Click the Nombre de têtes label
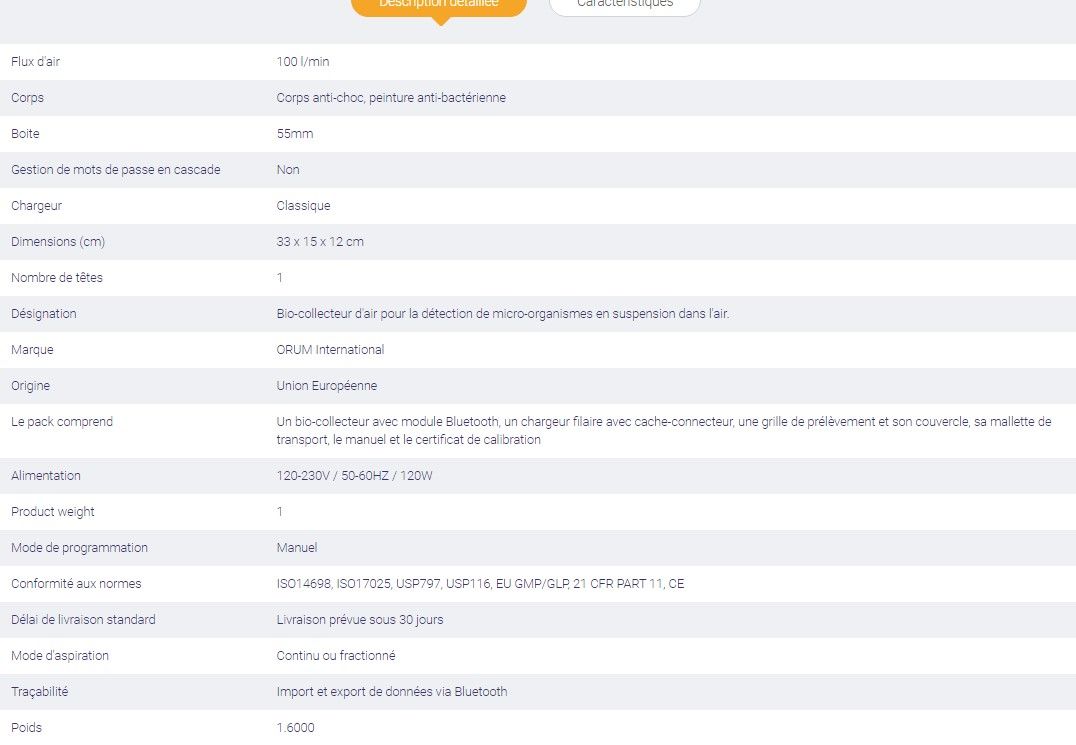This screenshot has width=1076, height=745. (57, 278)
